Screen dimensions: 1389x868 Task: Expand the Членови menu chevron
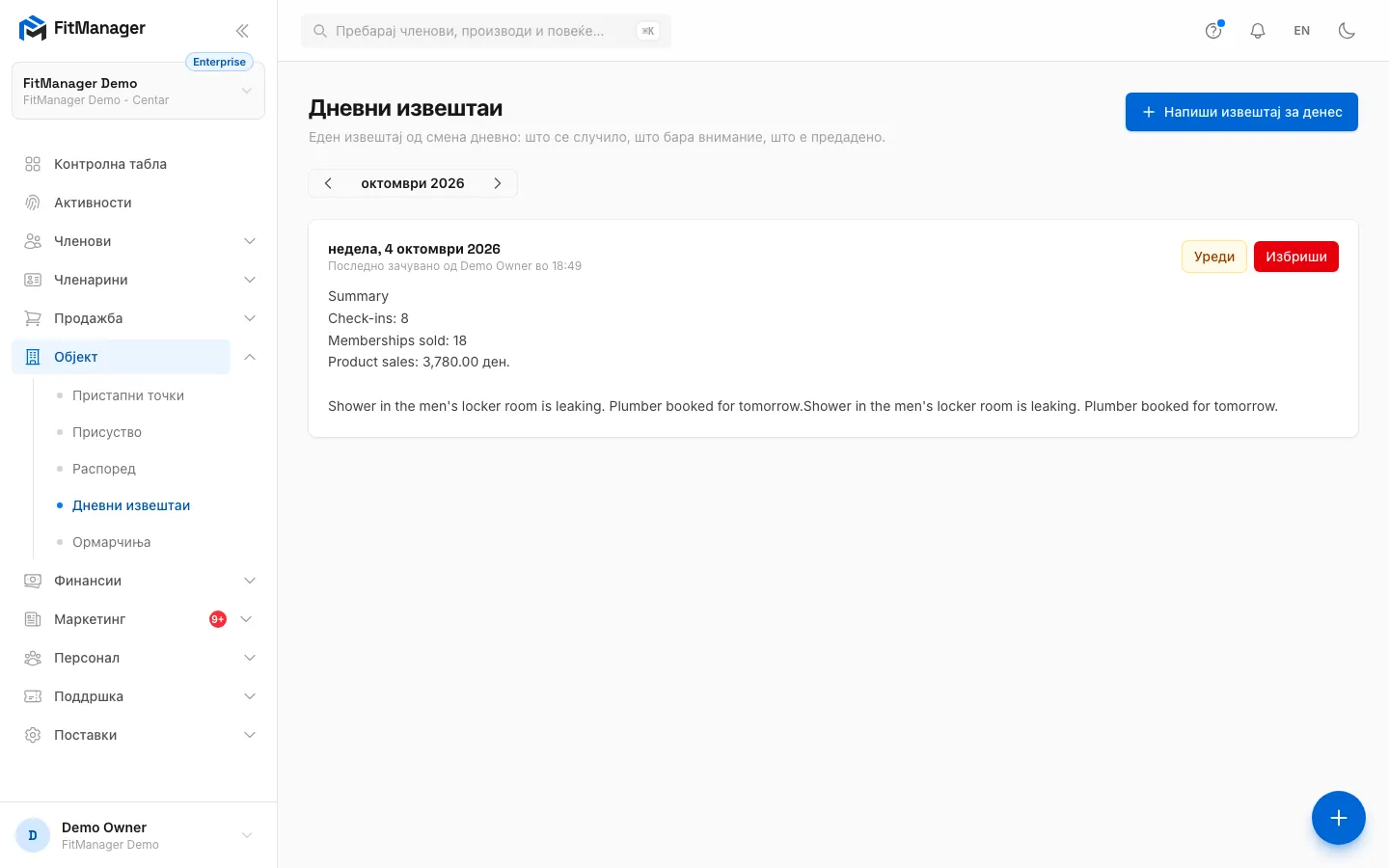click(x=250, y=241)
